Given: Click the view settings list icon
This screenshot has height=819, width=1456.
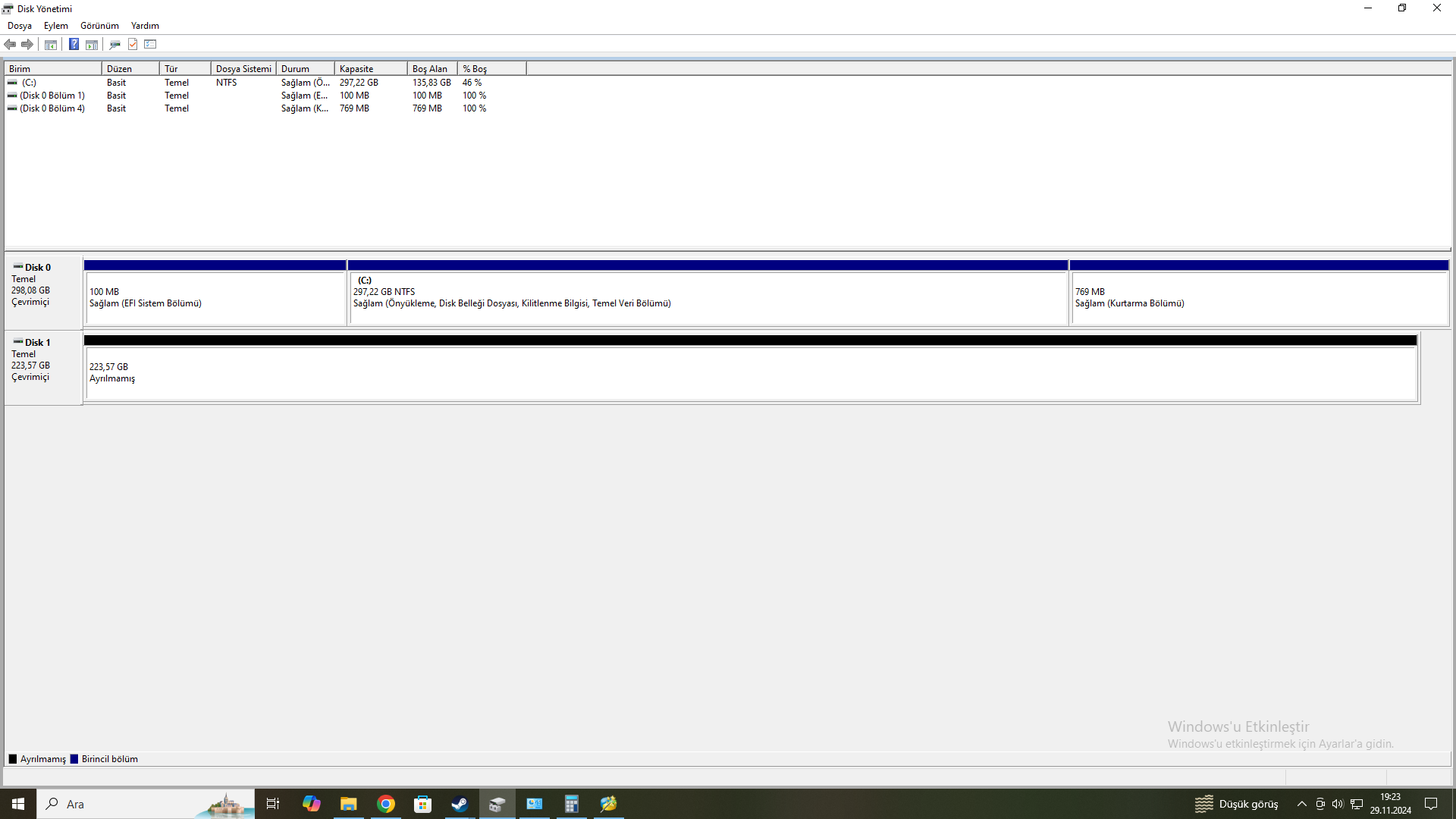Looking at the screenshot, I should (150, 45).
